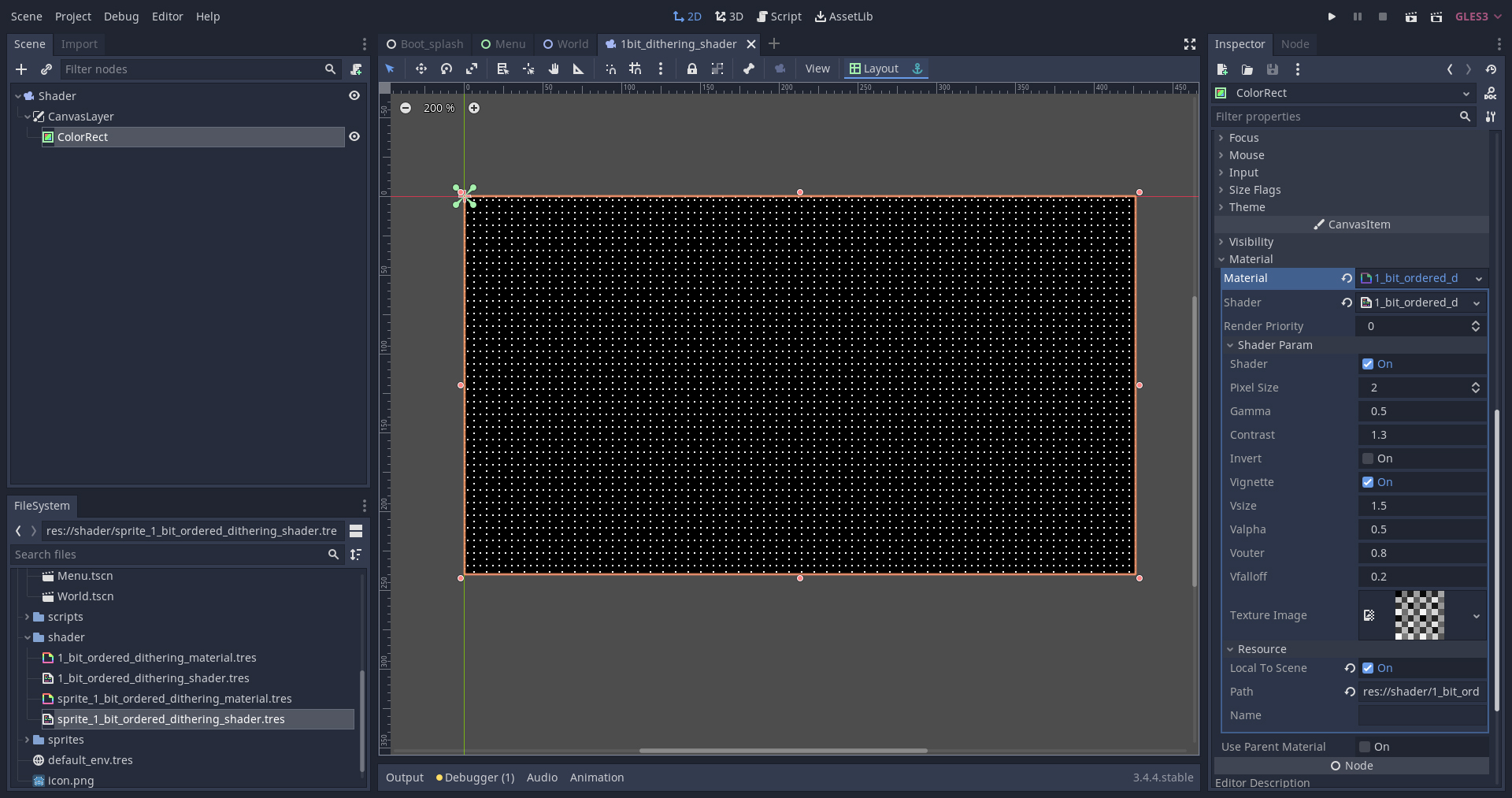Viewport: 1512px width, 798px height.
Task: Expand the Theme section in the Inspector
Action: point(1221,207)
